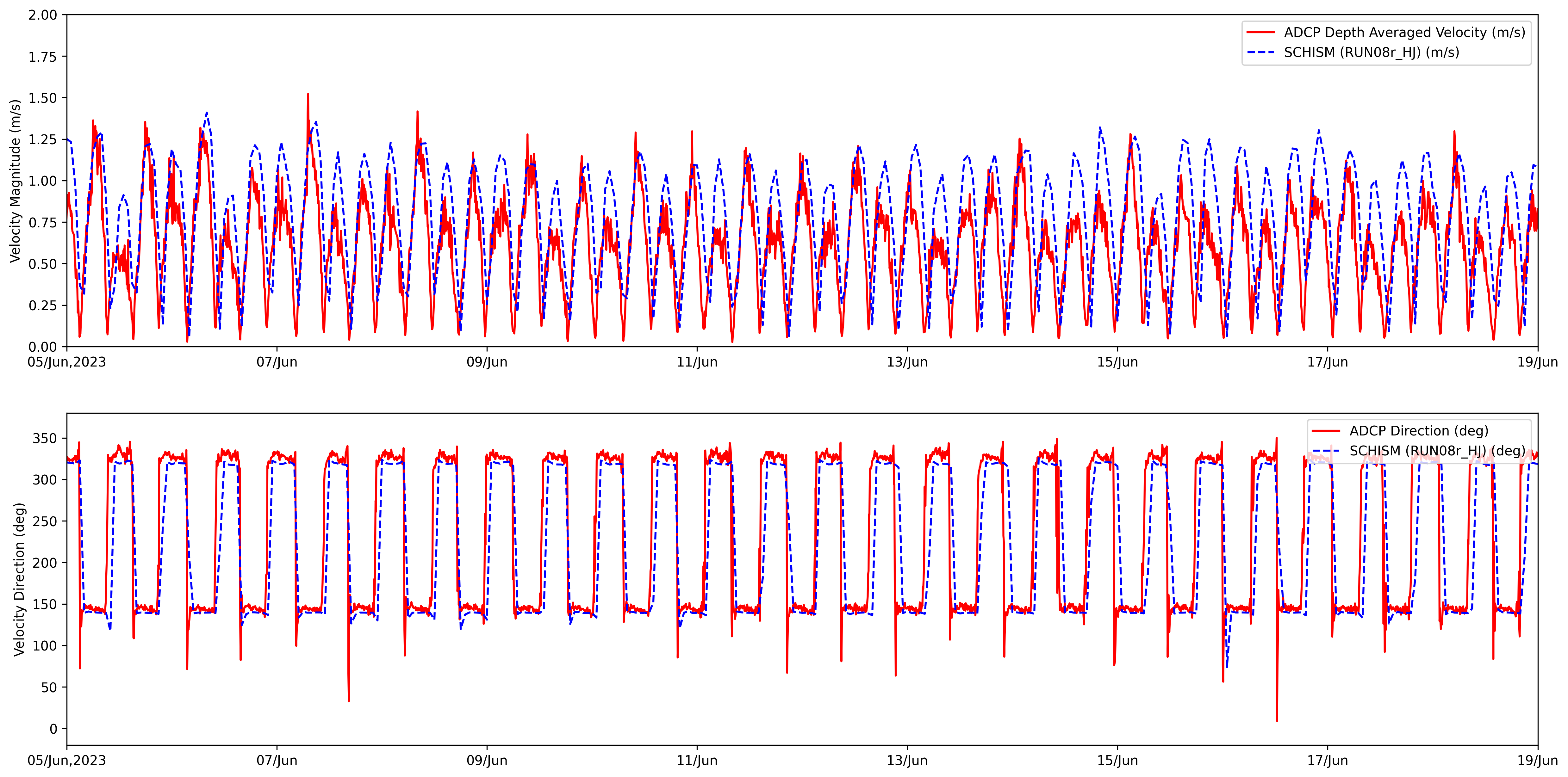Click the 17/Jun date label under top plot
The height and width of the screenshot is (777, 1568).
point(1328,362)
